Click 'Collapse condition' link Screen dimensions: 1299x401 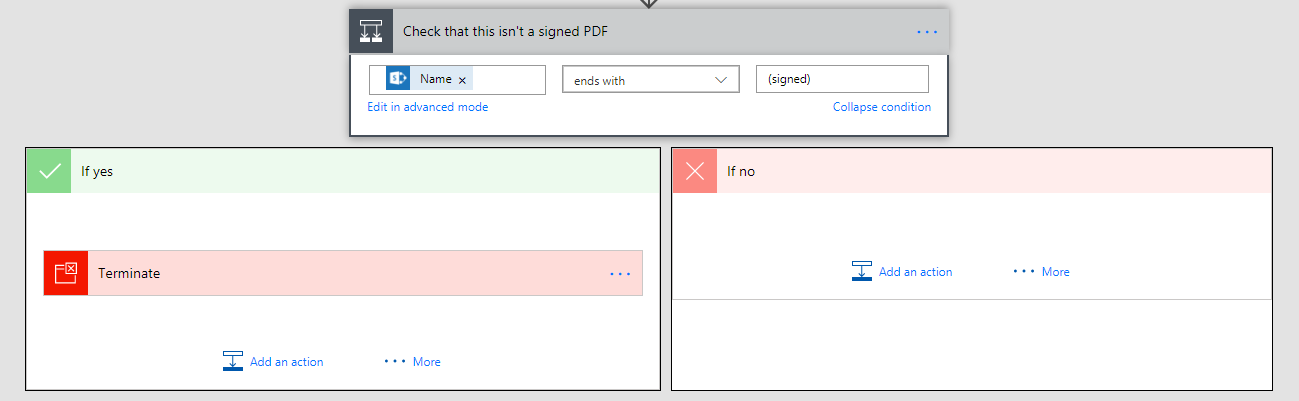pos(881,107)
